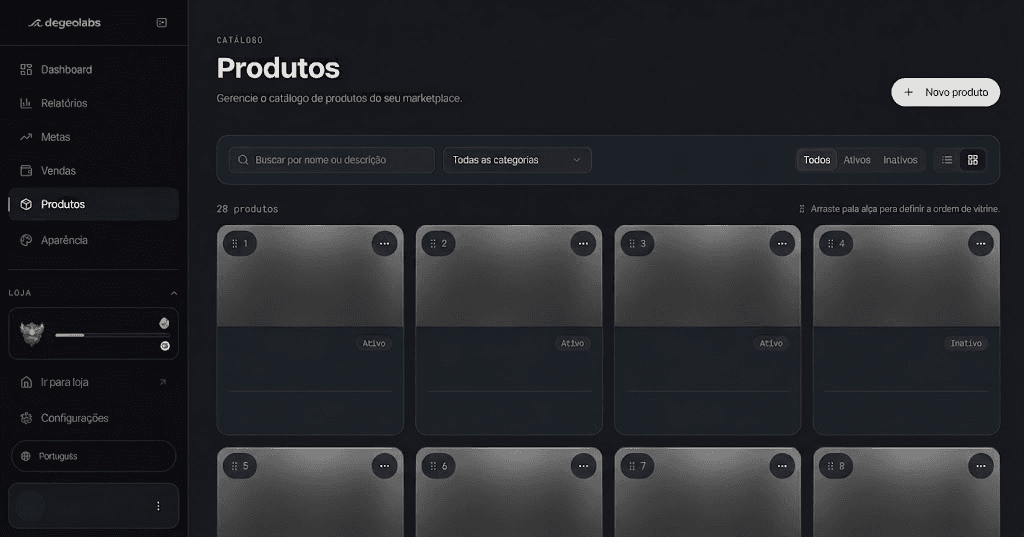Click the Ativo badge on product card 3
Screen dimensions: 1024x537
(x=771, y=344)
